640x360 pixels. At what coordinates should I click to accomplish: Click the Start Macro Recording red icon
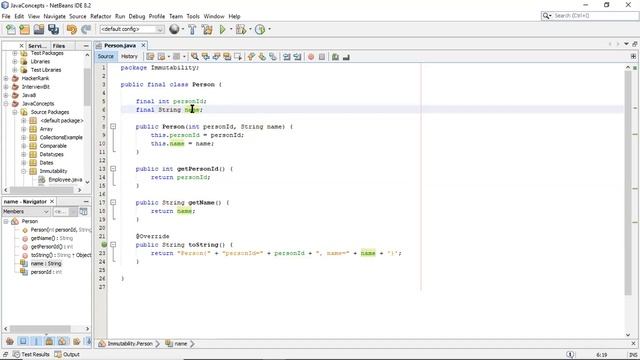[x=311, y=57]
